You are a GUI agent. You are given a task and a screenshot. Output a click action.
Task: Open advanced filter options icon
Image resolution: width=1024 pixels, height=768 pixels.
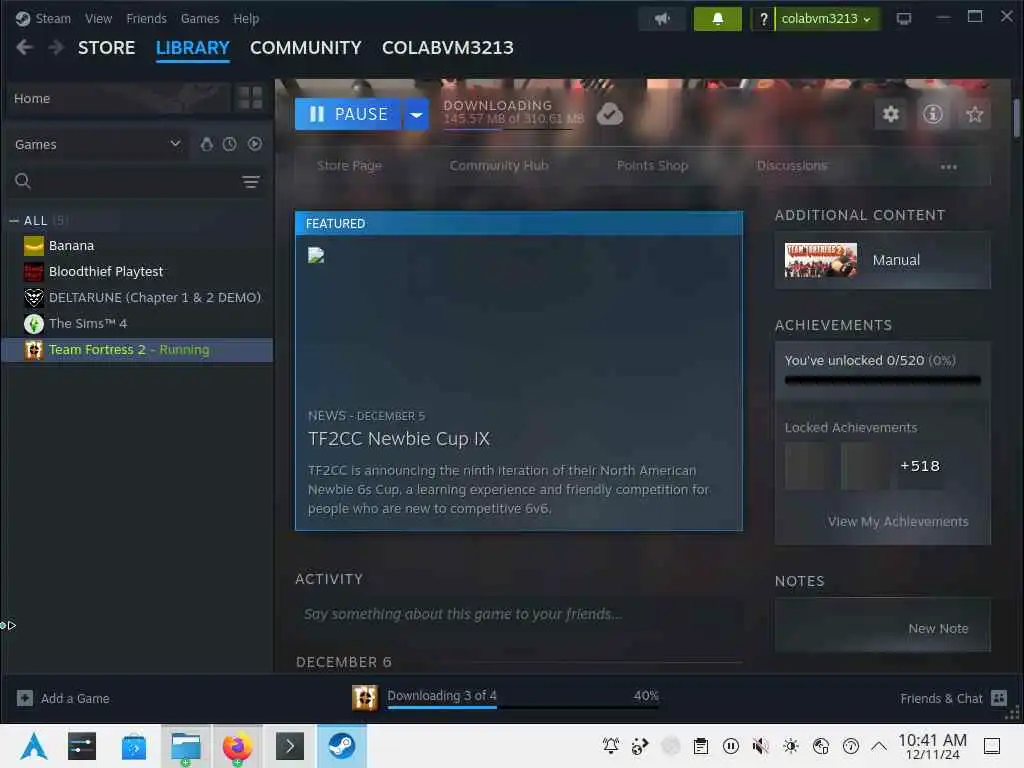tap(251, 182)
